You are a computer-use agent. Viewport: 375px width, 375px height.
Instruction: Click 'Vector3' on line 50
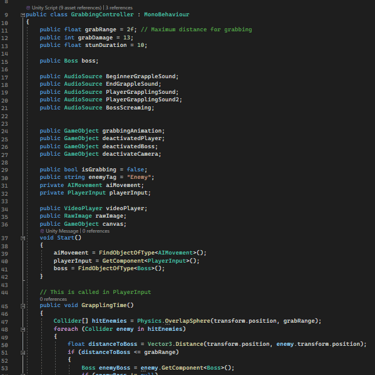160,344
